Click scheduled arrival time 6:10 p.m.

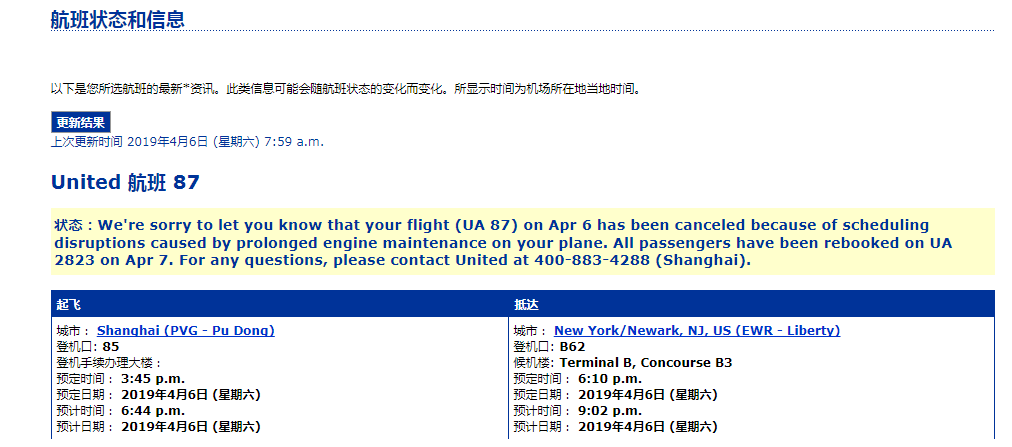(x=610, y=379)
